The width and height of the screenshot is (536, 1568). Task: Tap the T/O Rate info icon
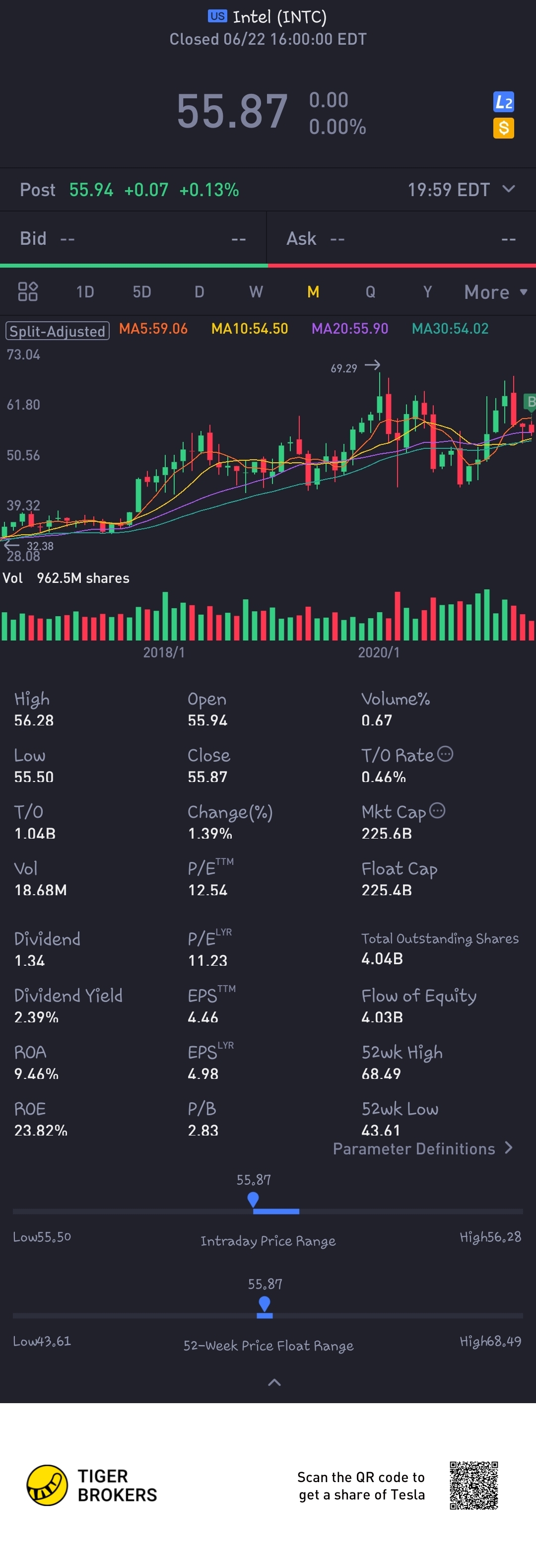pyautogui.click(x=445, y=754)
